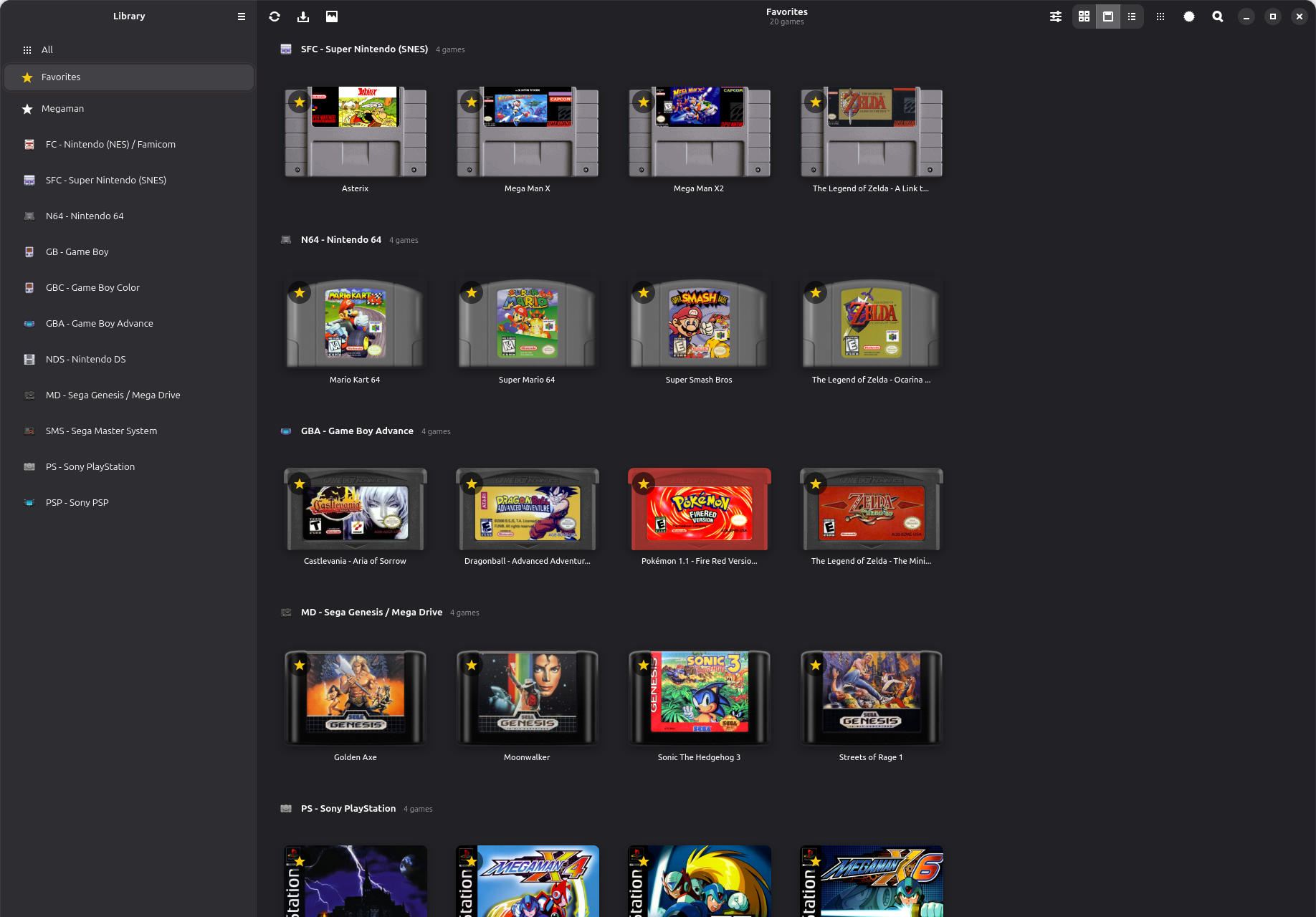Image resolution: width=1316 pixels, height=917 pixels.
Task: Toggle favorite star on Mega Man X
Action: pos(472,102)
